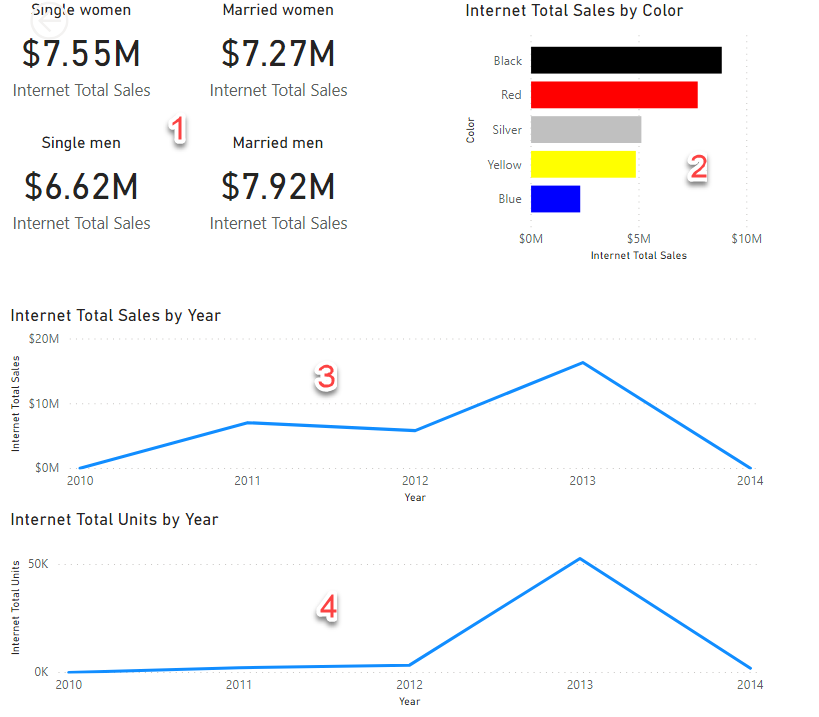Click the 50K label on Units by Year axis
Viewport: 819px width, 717px height.
tap(38, 563)
